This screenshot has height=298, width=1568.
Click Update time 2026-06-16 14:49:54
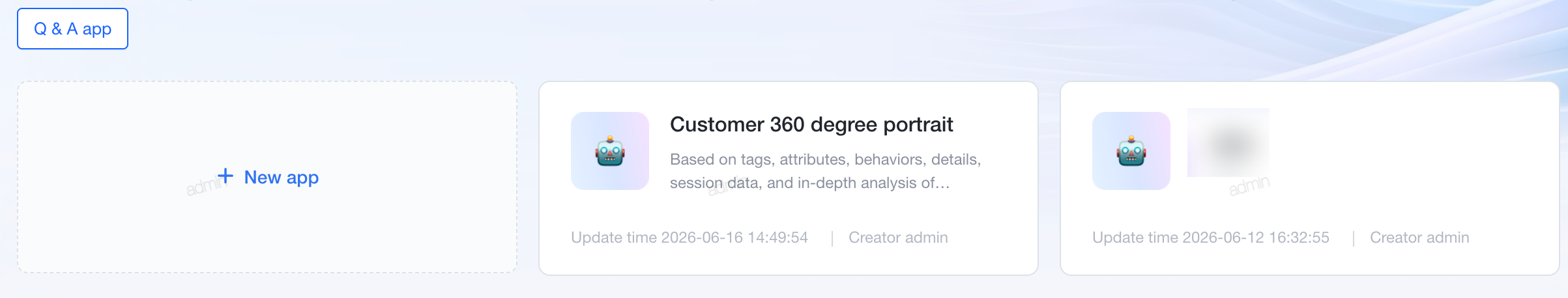(690, 237)
